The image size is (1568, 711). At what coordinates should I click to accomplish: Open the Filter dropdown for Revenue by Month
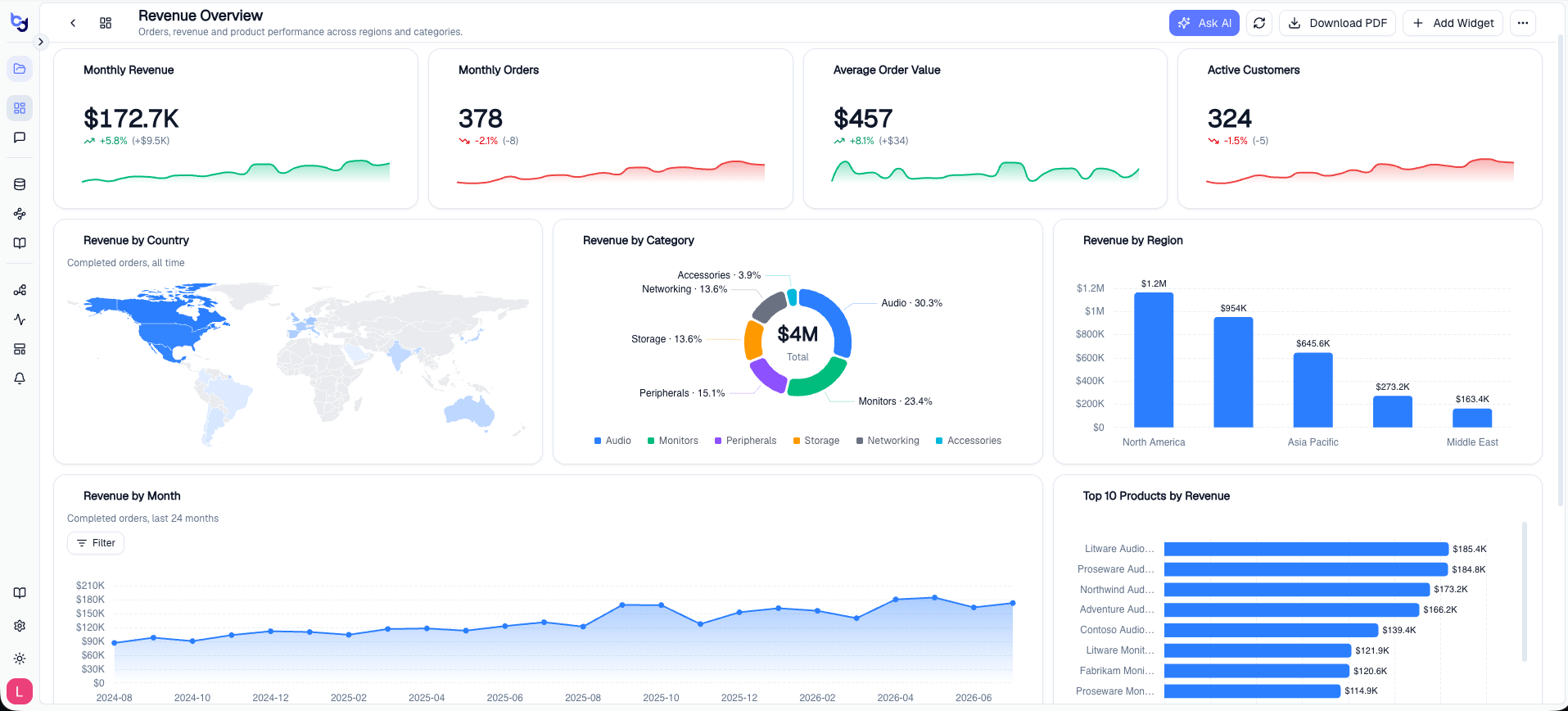pyautogui.click(x=96, y=543)
